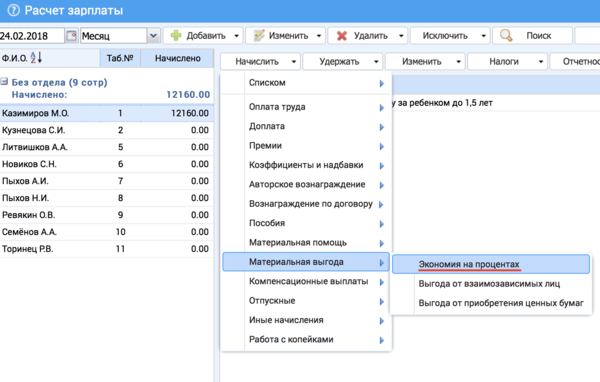This screenshot has width=600, height=382.
Task: Open Удалить dropdown arrow
Action: tap(401, 36)
